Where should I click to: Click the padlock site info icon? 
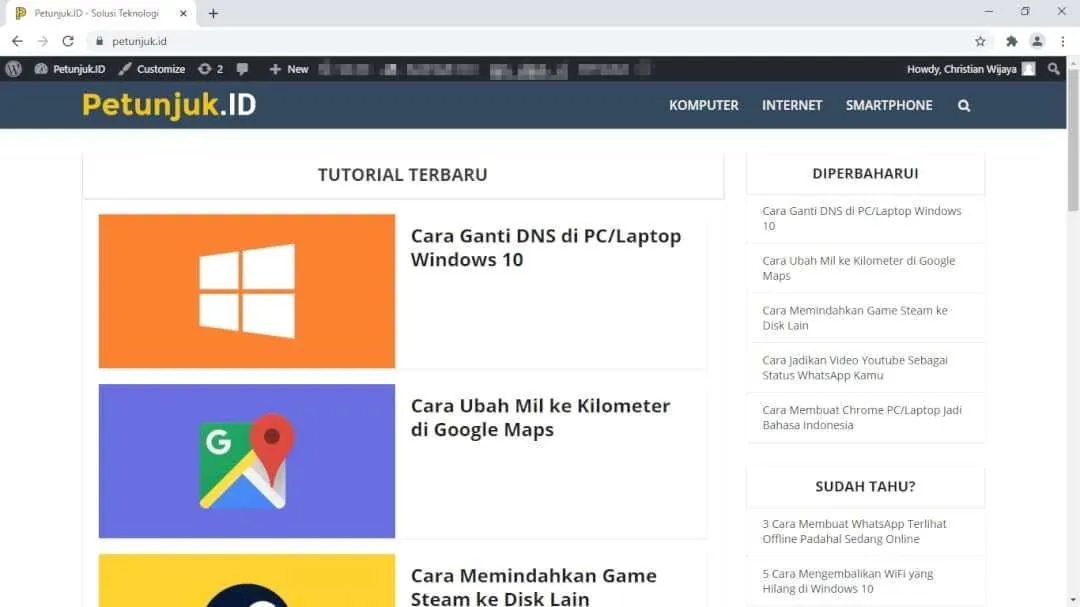click(x=99, y=41)
